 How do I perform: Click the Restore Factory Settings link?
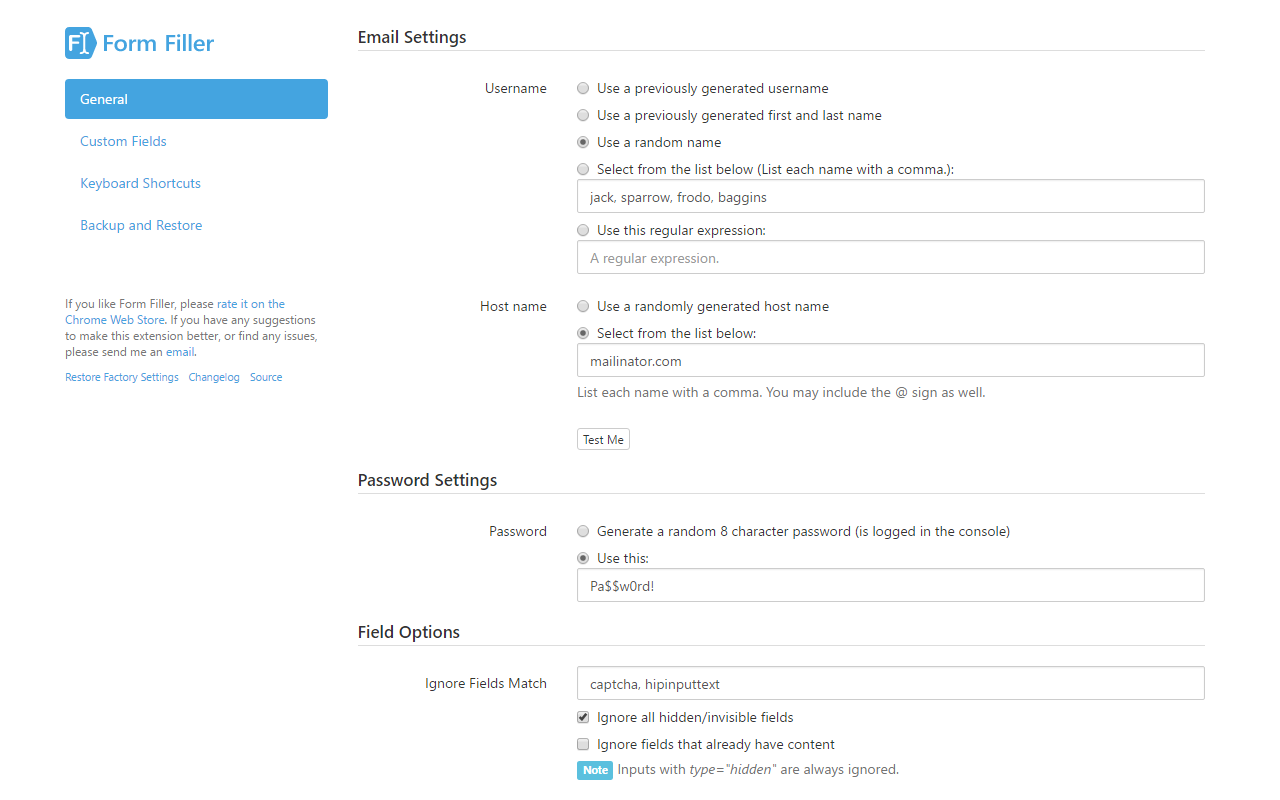click(x=122, y=377)
